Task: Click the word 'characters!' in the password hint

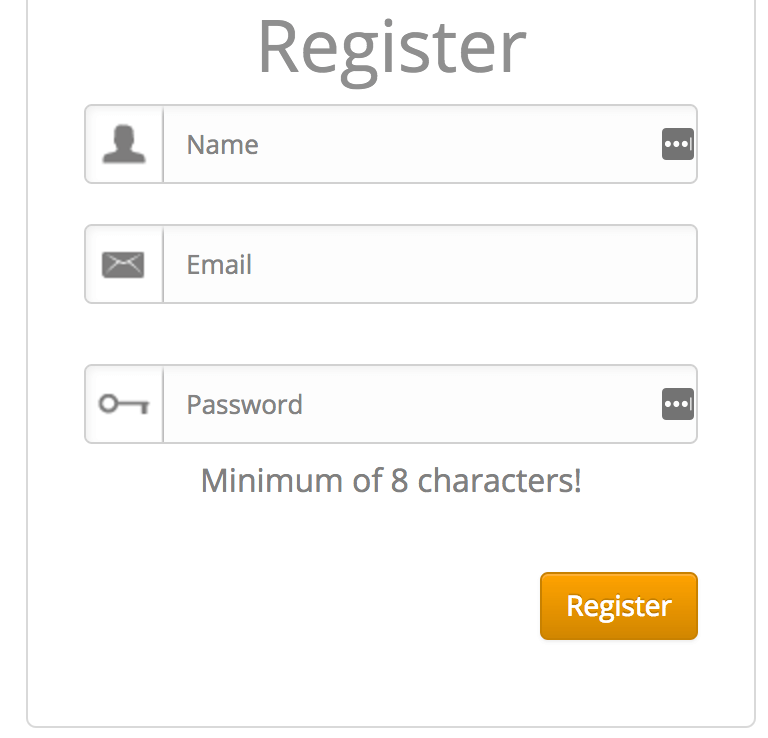Action: point(499,481)
